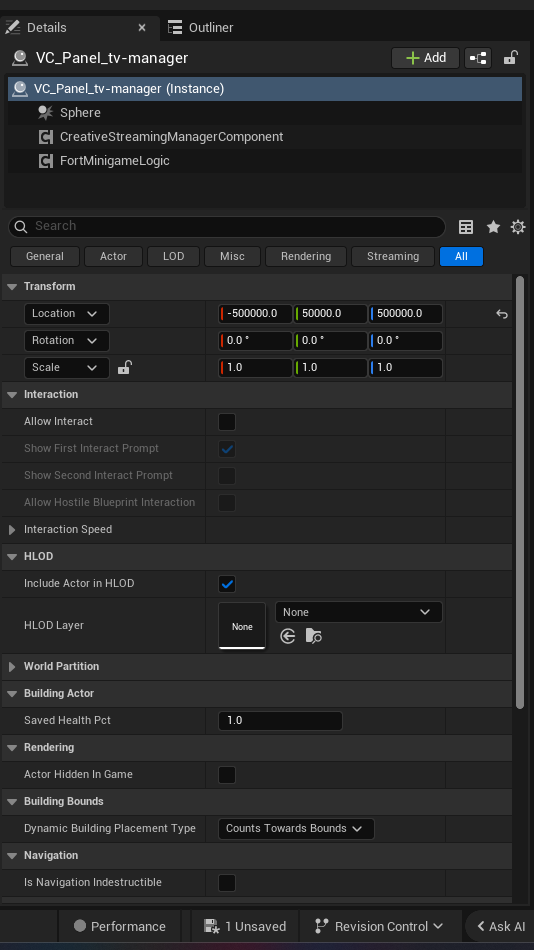This screenshot has width=534, height=950.
Task: Toggle the Scale ratio lock icon
Action: (x=124, y=367)
